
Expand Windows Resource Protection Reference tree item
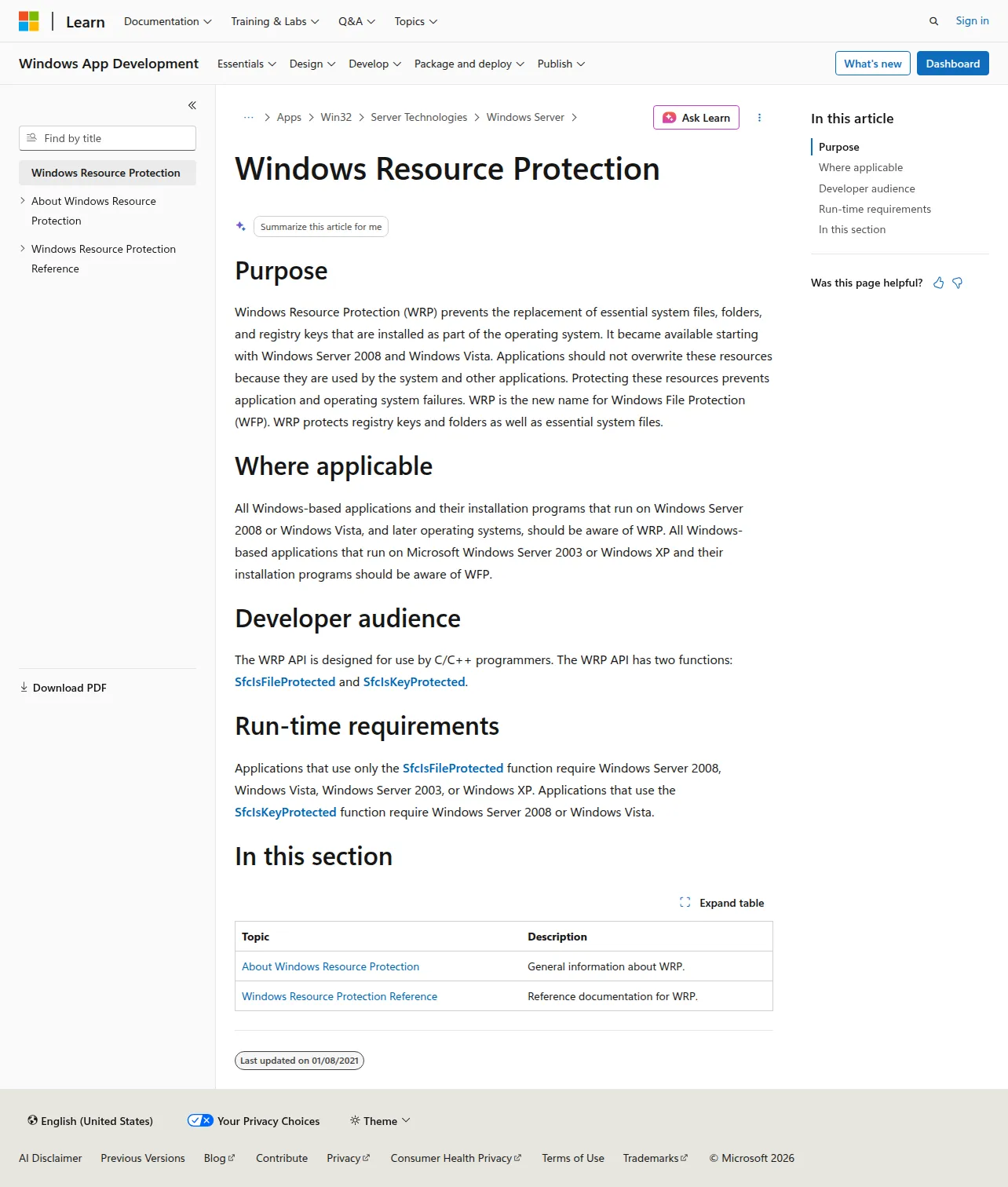23,249
